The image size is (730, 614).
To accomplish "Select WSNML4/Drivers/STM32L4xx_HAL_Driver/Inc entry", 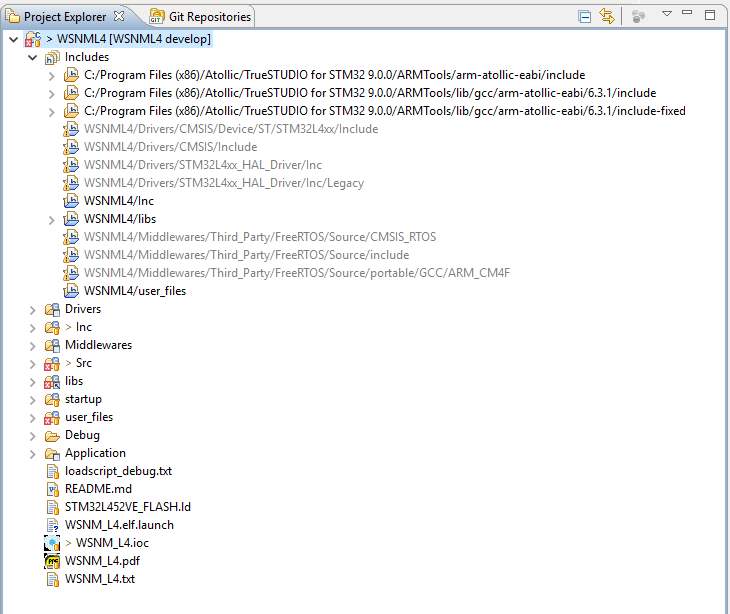I will pyautogui.click(x=203, y=165).
